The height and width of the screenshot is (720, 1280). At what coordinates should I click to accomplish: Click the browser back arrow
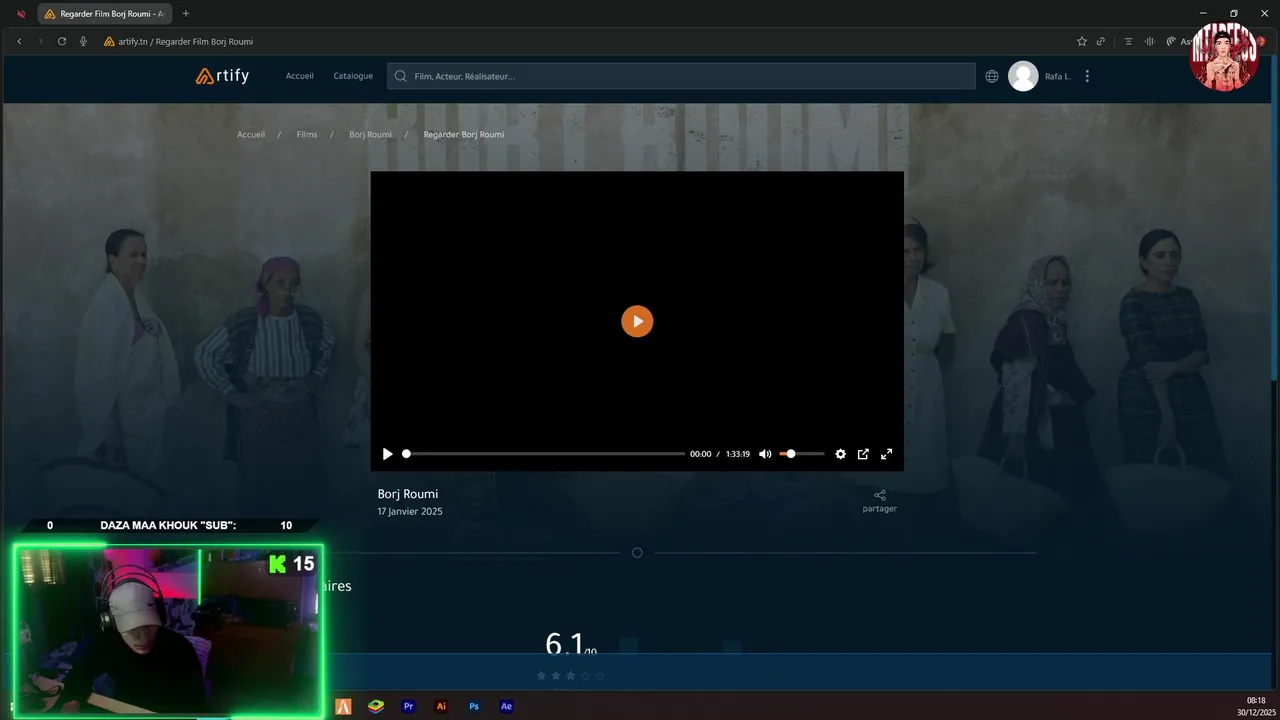pos(19,41)
